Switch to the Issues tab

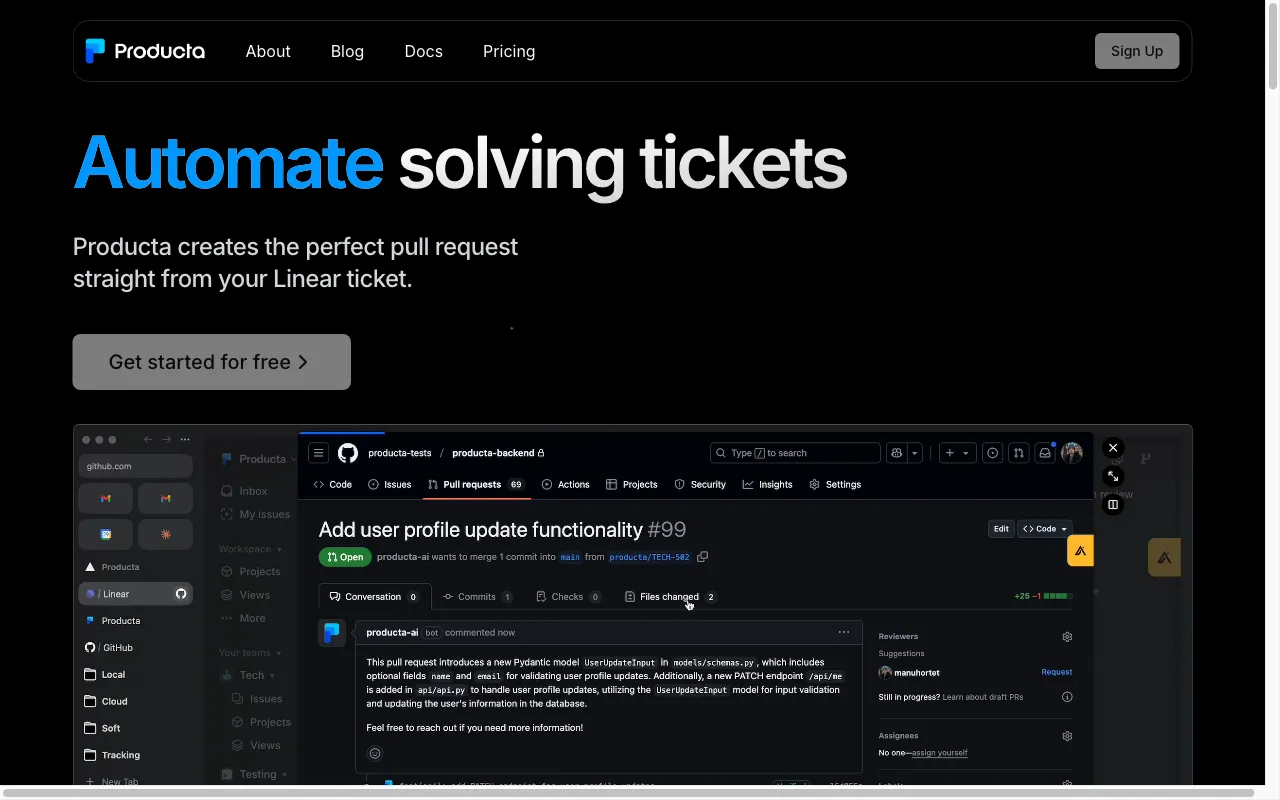point(390,484)
